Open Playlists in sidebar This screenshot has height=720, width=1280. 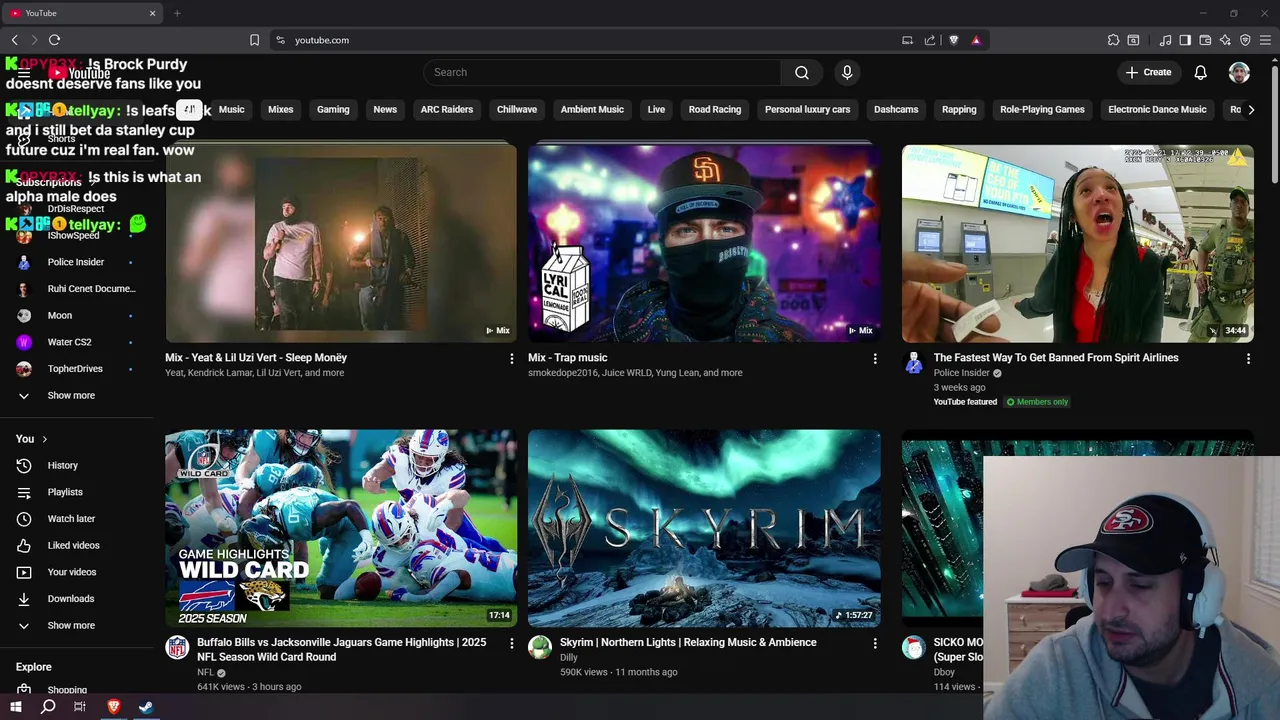(x=76, y=492)
